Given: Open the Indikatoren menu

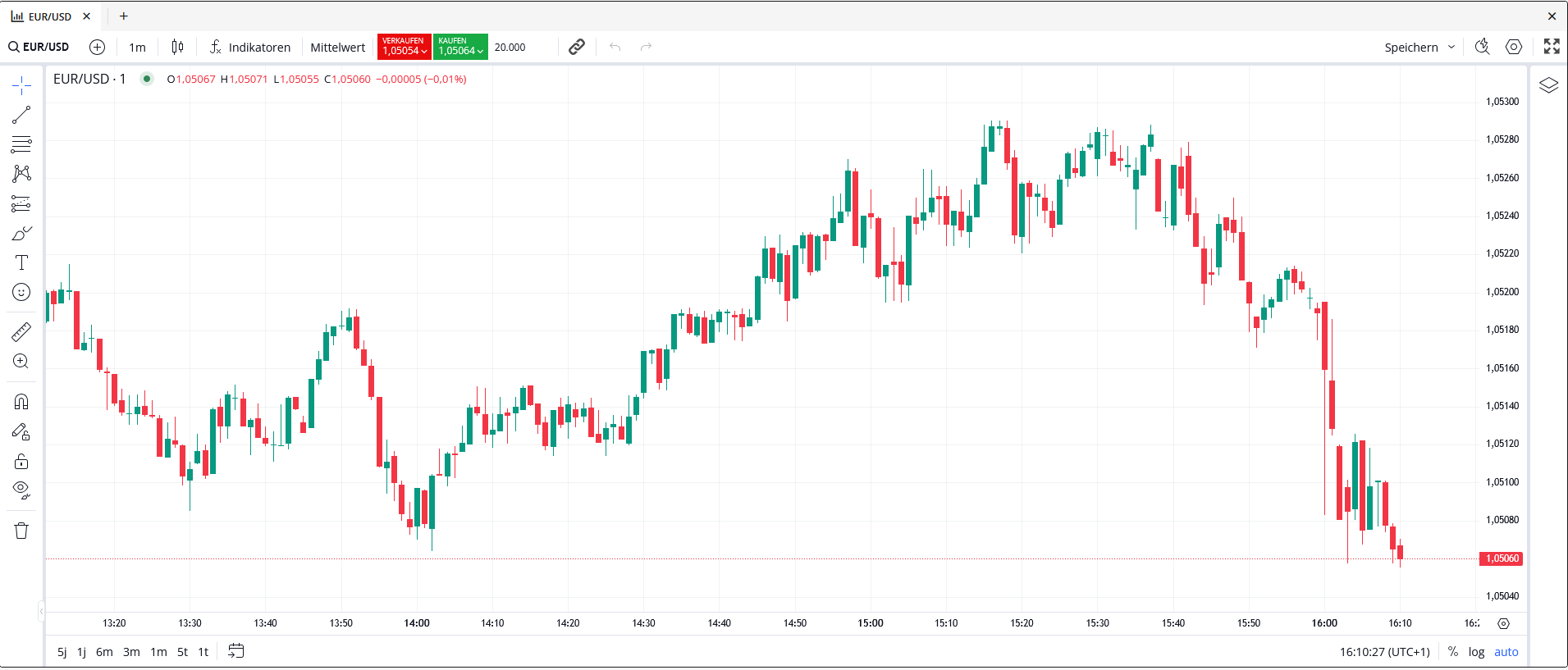Looking at the screenshot, I should coord(249,47).
